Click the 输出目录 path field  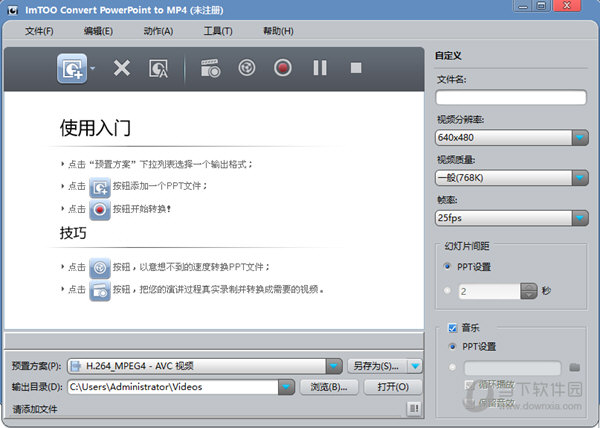coord(173,387)
